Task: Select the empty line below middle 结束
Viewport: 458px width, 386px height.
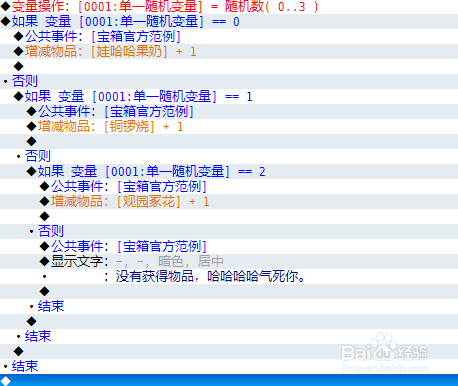Action: pos(229,352)
